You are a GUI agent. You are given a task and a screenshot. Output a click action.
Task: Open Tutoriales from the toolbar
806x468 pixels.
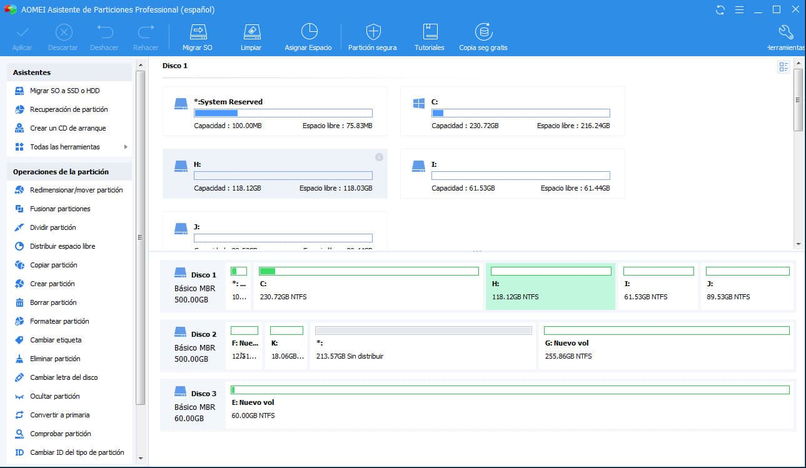[x=429, y=38]
